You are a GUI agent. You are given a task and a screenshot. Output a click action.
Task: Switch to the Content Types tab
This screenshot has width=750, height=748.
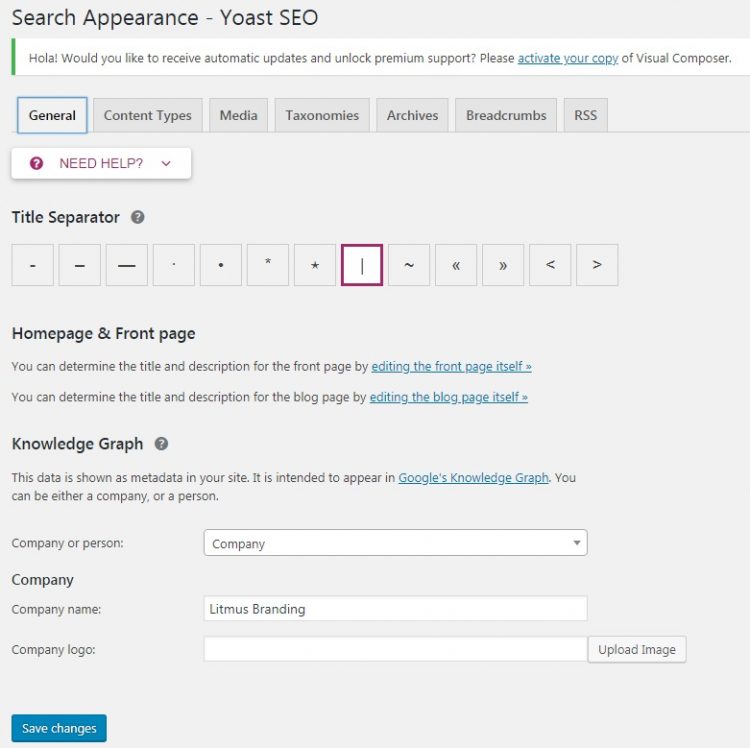coord(148,115)
